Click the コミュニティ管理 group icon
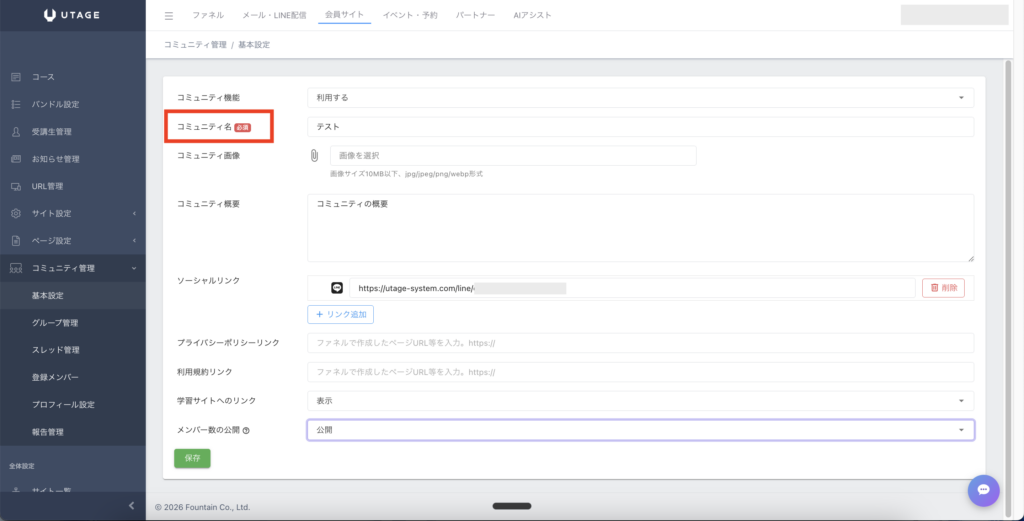Image resolution: width=1024 pixels, height=521 pixels. [x=16, y=268]
